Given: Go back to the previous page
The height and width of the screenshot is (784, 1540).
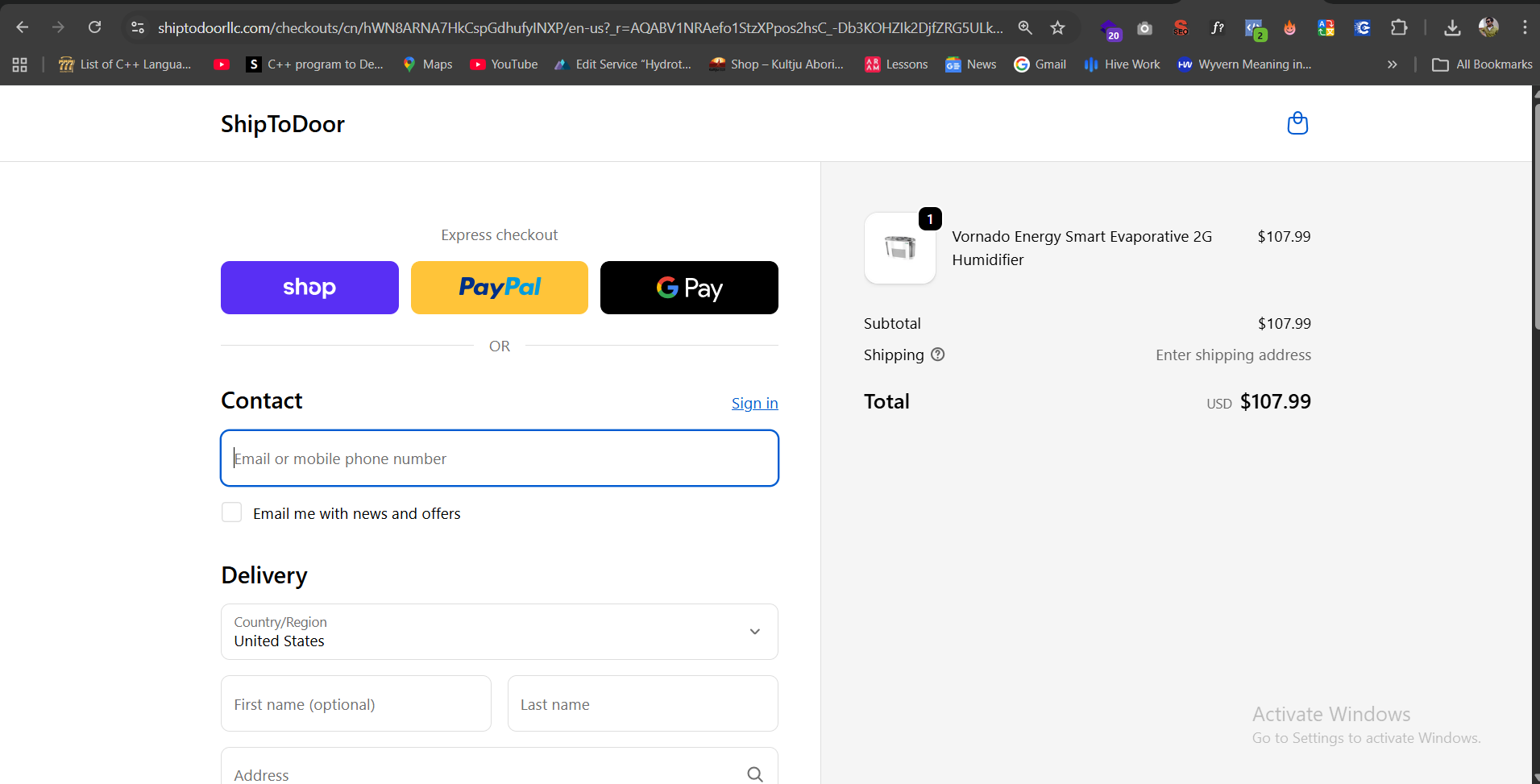Looking at the screenshot, I should (23, 27).
